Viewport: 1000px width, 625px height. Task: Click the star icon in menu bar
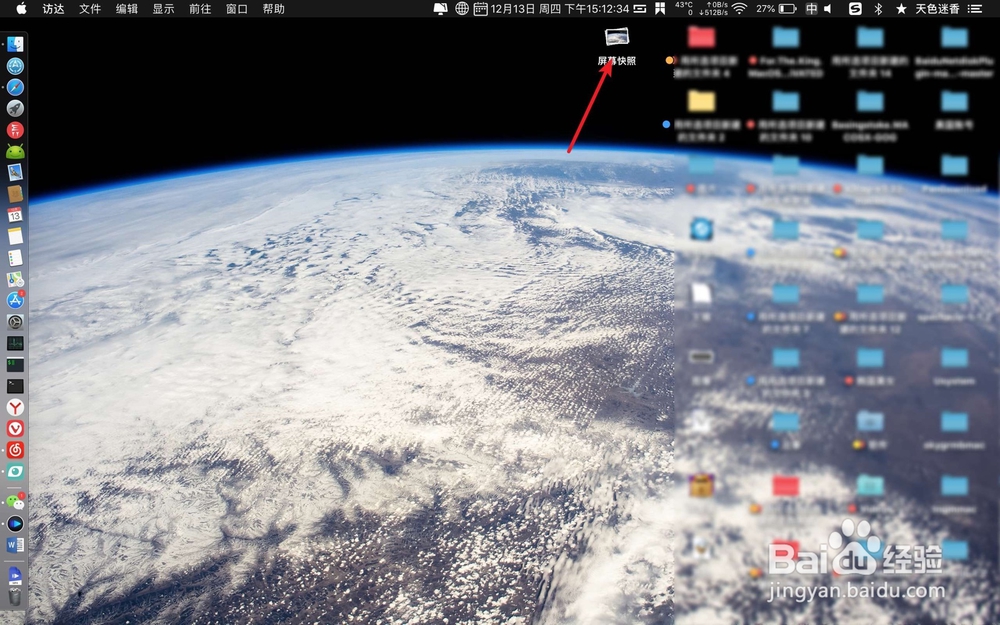coord(901,9)
